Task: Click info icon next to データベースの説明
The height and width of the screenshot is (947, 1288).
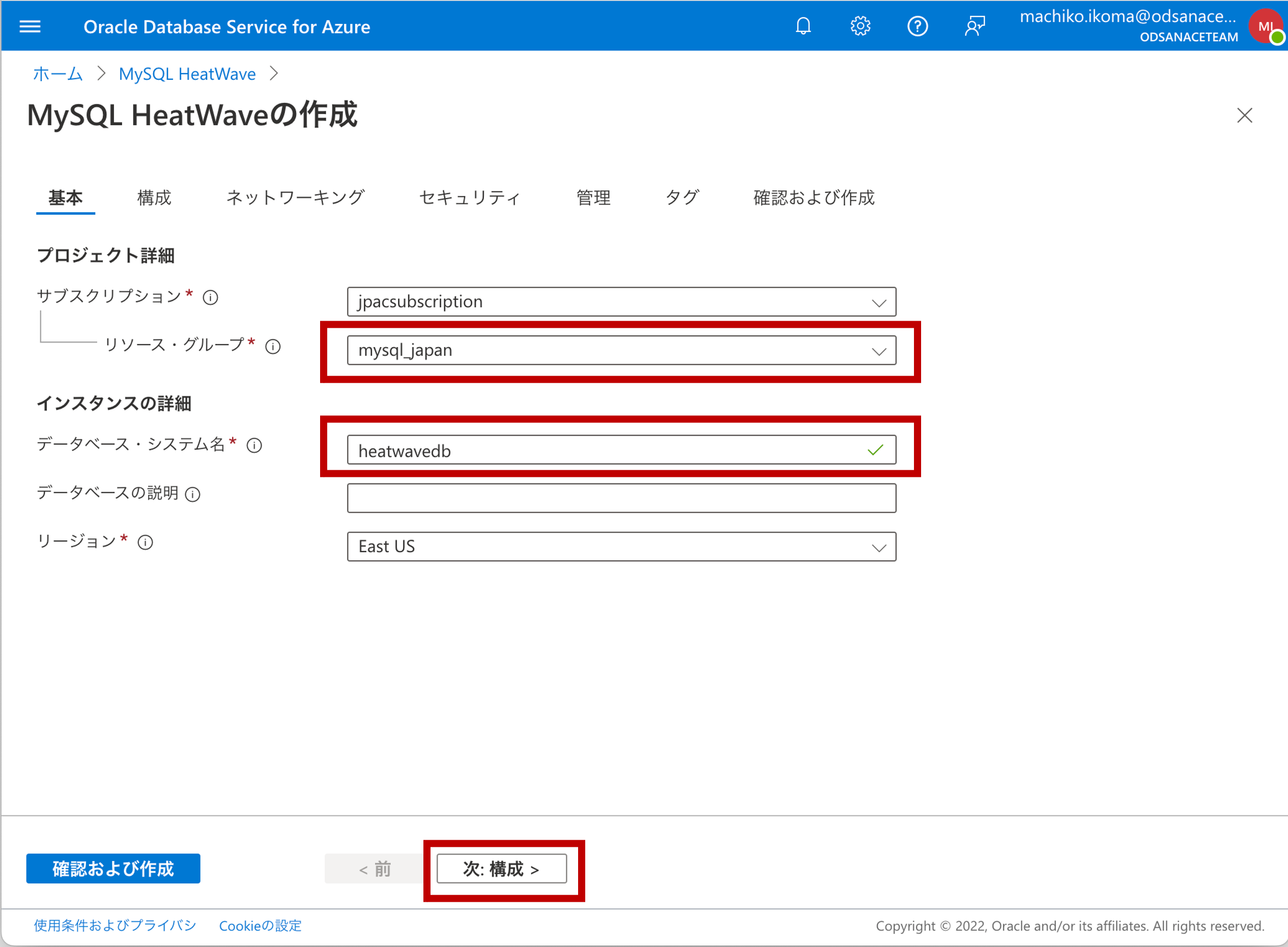Action: pyautogui.click(x=192, y=494)
